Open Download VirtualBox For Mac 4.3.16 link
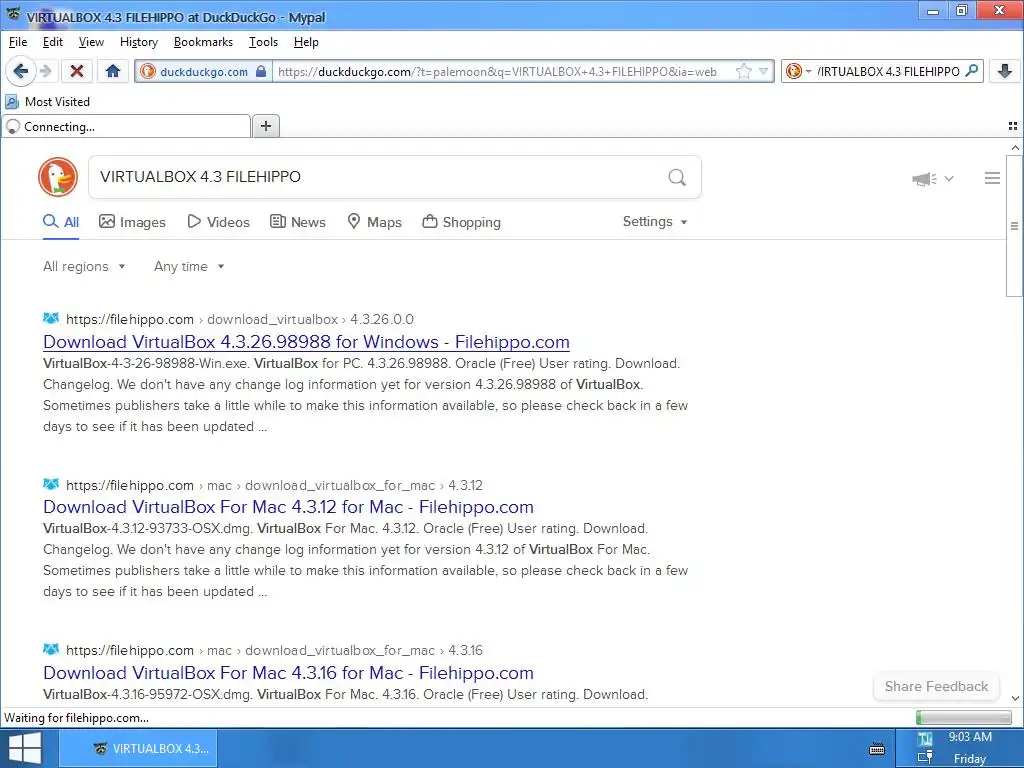Viewport: 1024px width, 768px height. click(x=289, y=673)
